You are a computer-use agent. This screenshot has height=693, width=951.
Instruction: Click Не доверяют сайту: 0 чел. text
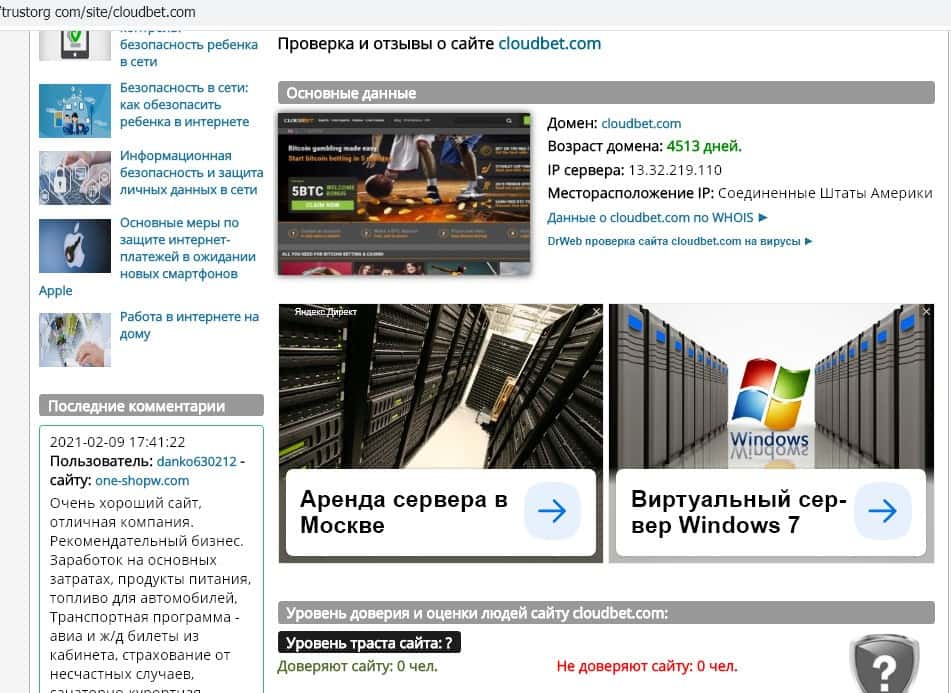(x=647, y=666)
